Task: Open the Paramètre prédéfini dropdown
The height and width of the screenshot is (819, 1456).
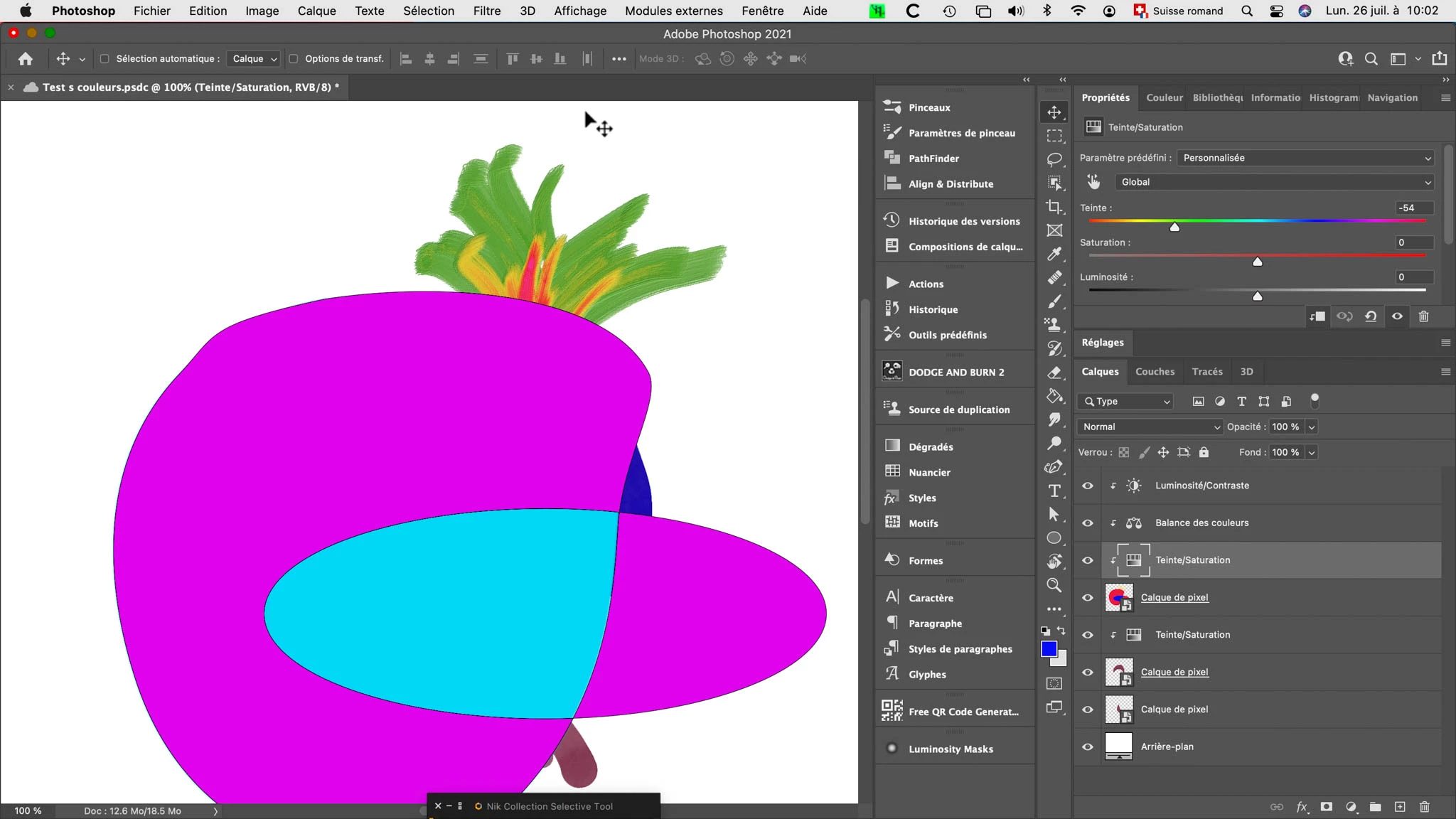Action: (x=1305, y=158)
